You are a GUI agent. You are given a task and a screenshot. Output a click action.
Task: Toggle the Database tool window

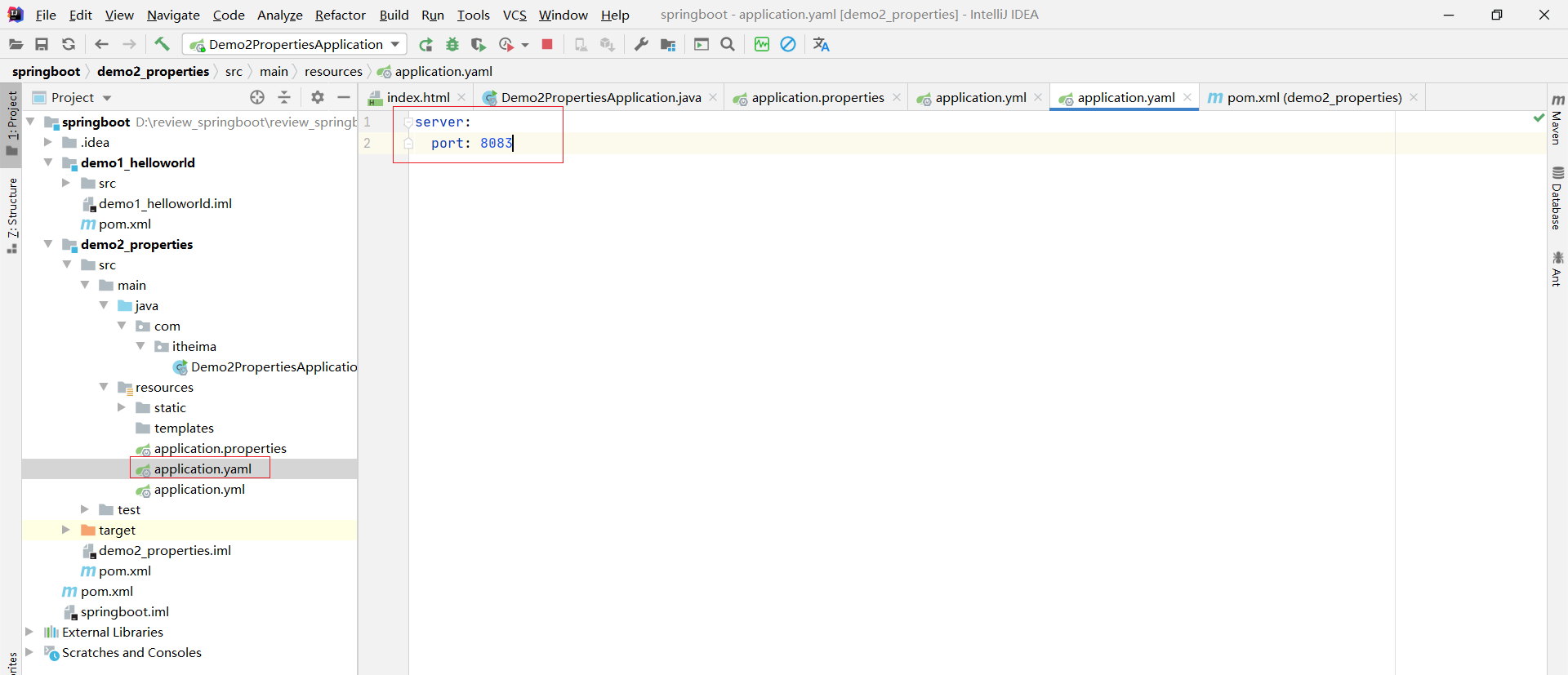click(1557, 198)
